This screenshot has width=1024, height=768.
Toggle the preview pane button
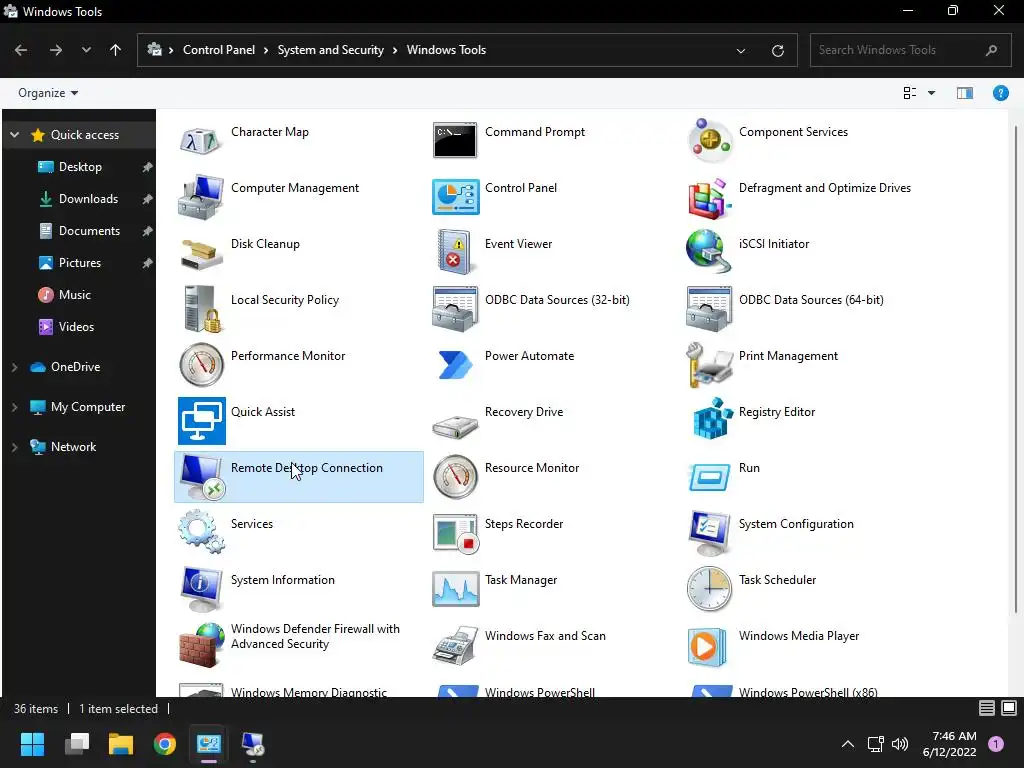pyautogui.click(x=965, y=93)
